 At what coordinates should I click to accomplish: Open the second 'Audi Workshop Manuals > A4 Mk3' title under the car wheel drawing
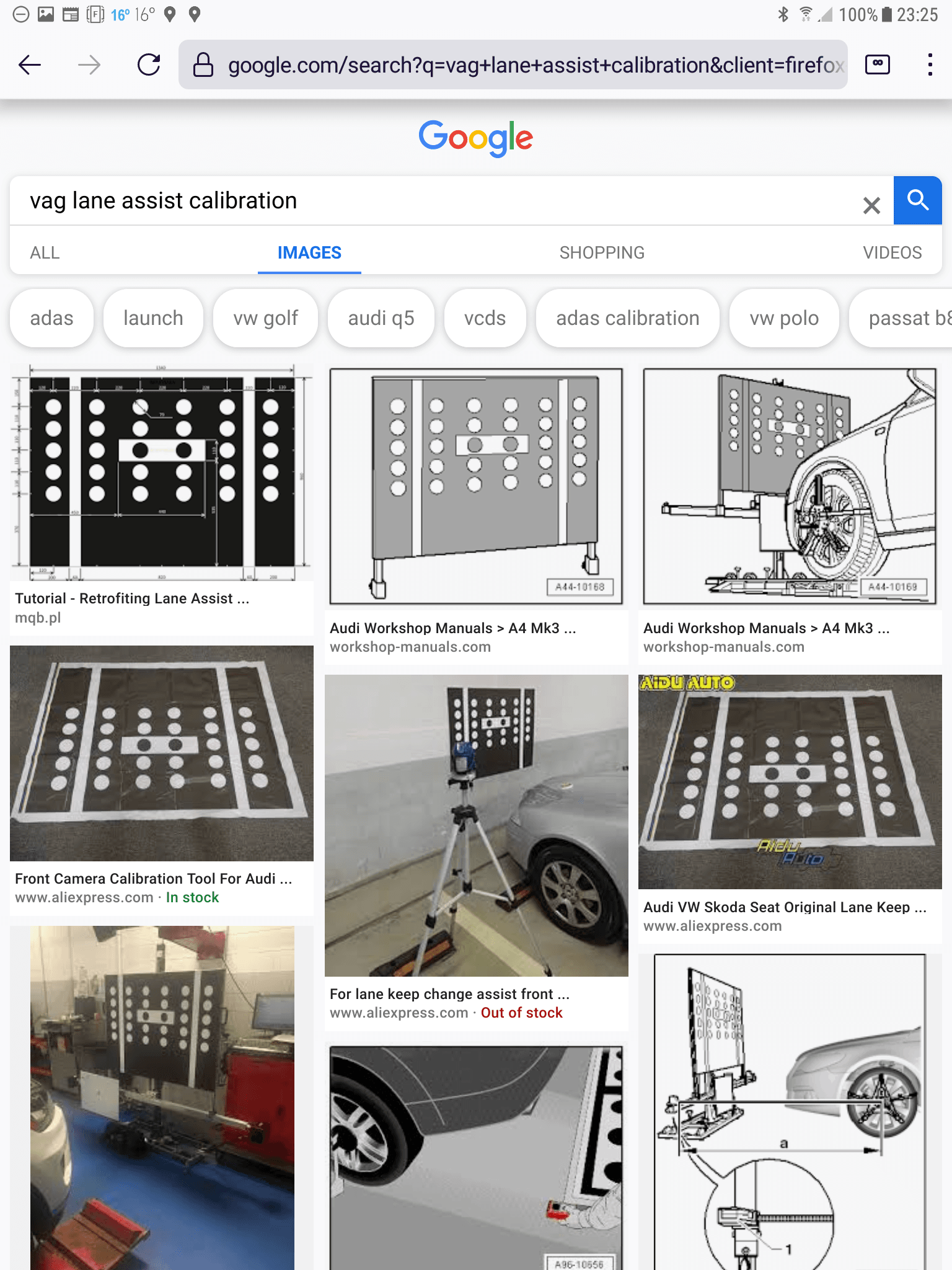coord(766,628)
